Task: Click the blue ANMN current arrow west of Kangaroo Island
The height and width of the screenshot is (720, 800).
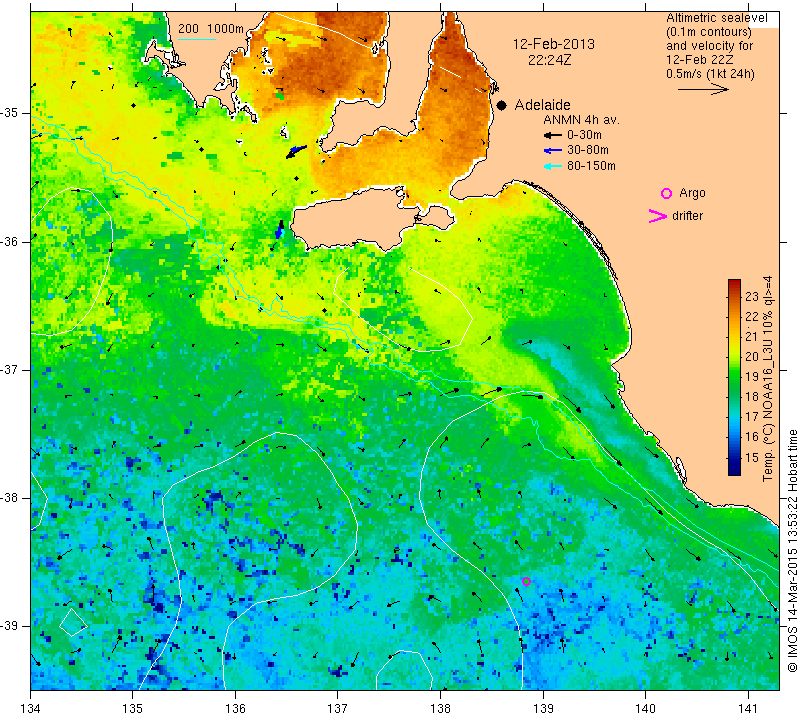Action: coord(279,230)
